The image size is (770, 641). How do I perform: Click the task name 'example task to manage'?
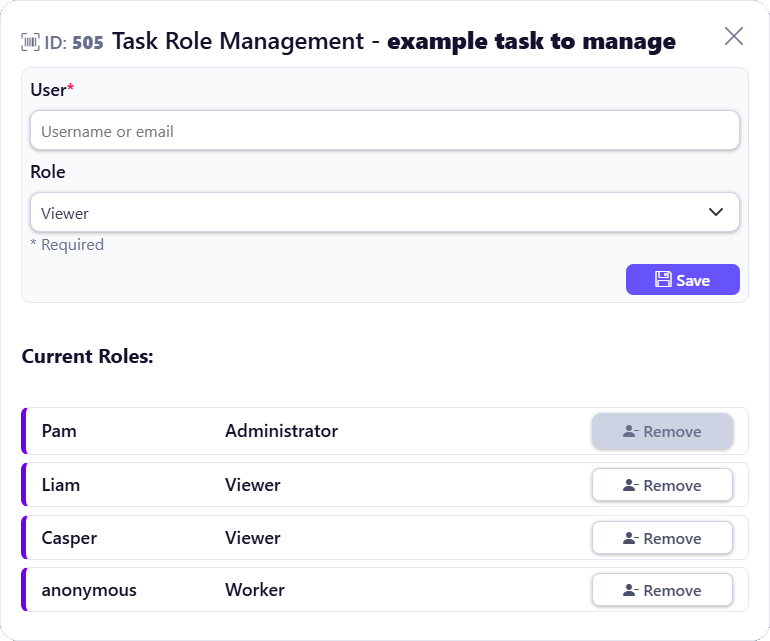click(x=531, y=41)
